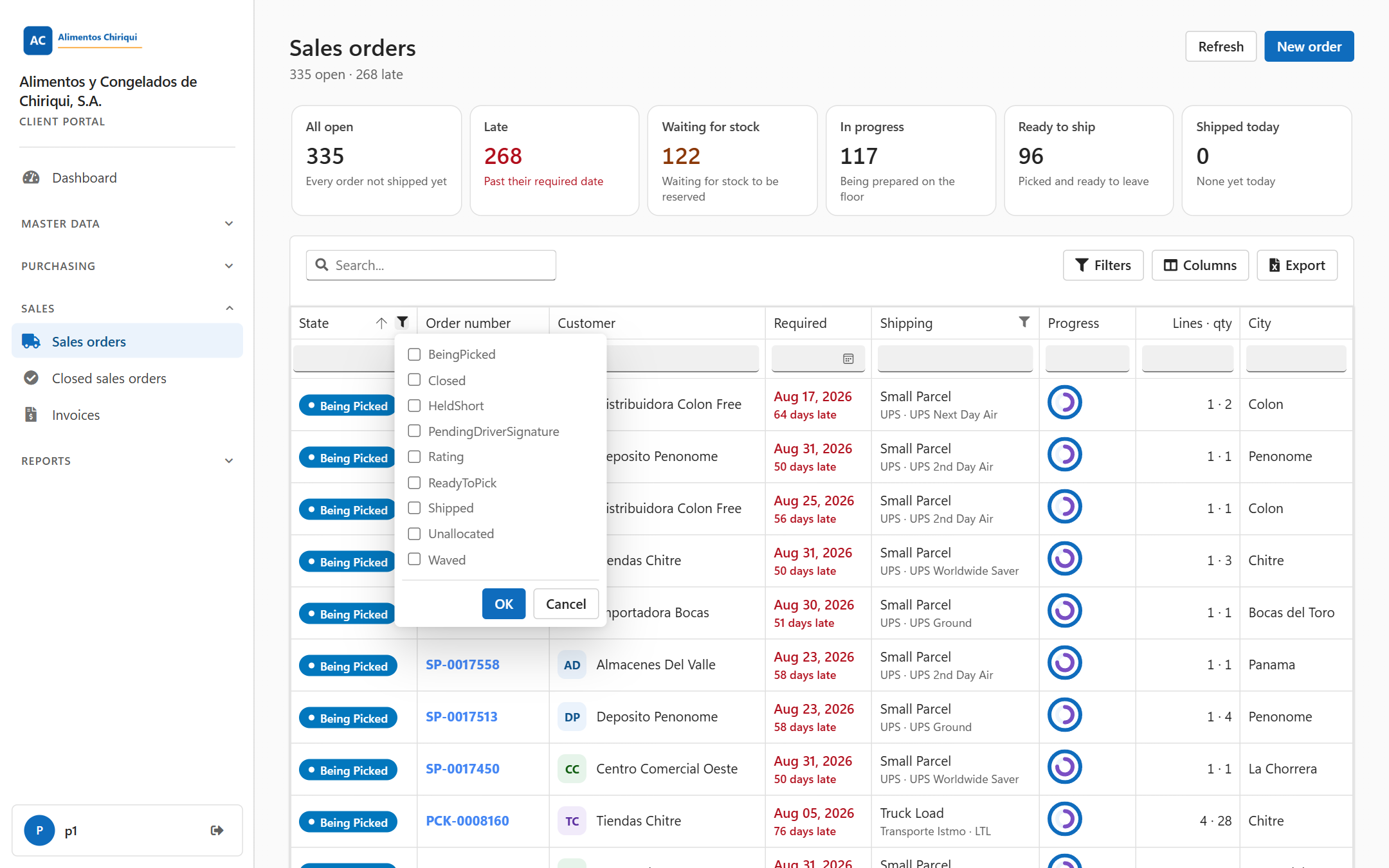Select the Shipped today card
The image size is (1389, 868).
point(1267,161)
